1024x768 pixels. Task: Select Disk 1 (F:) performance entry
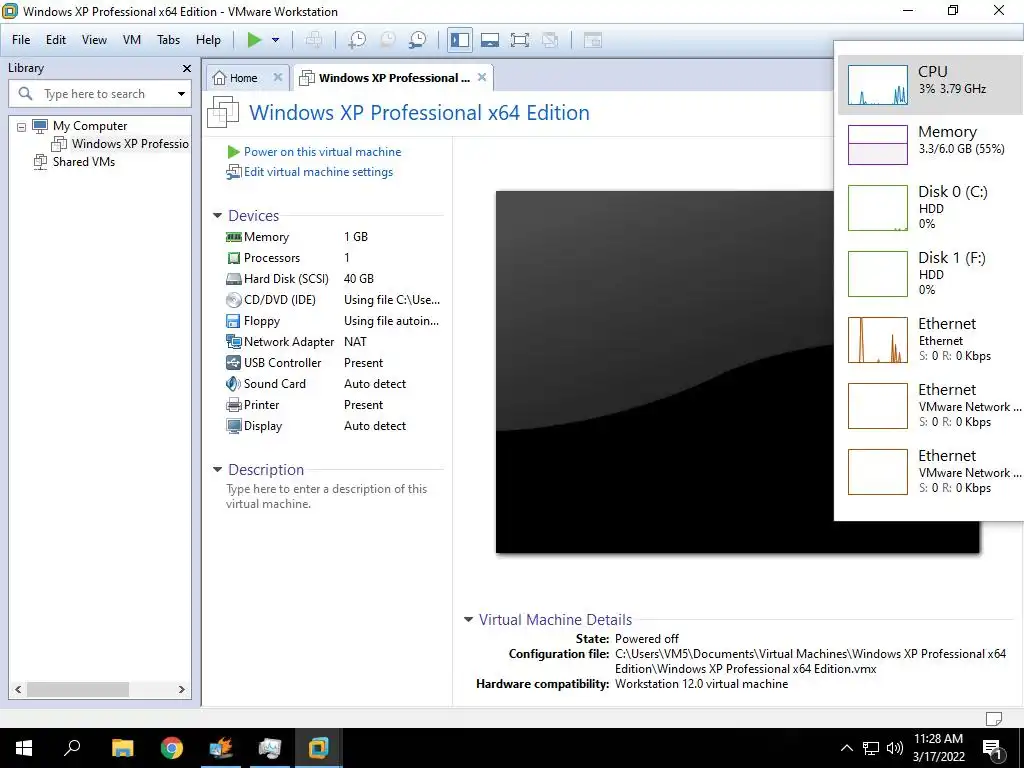pyautogui.click(x=931, y=274)
